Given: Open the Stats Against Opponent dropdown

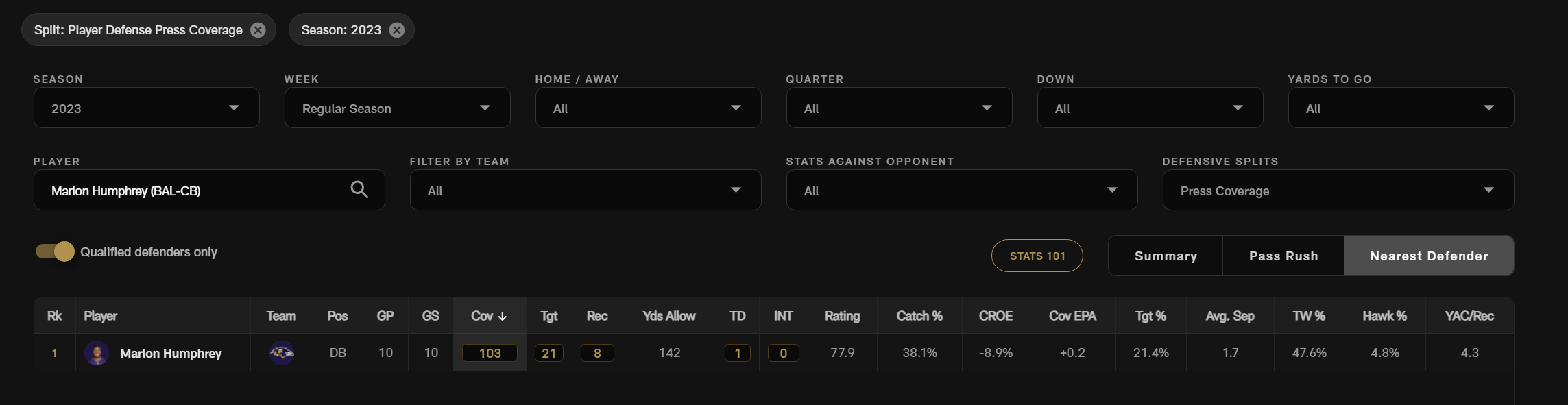Looking at the screenshot, I should tap(962, 190).
